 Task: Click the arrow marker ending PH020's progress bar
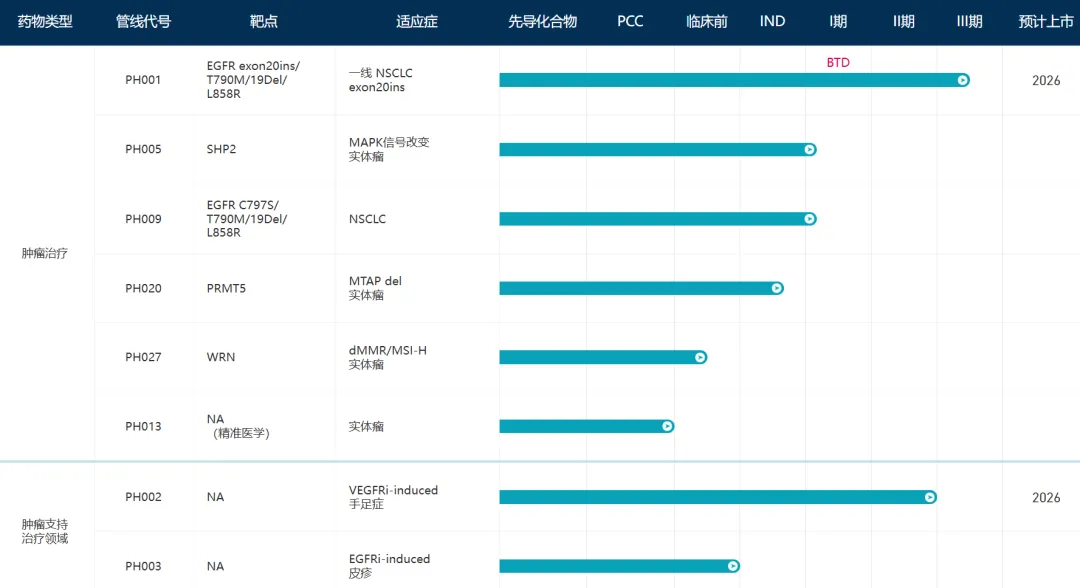click(x=777, y=288)
